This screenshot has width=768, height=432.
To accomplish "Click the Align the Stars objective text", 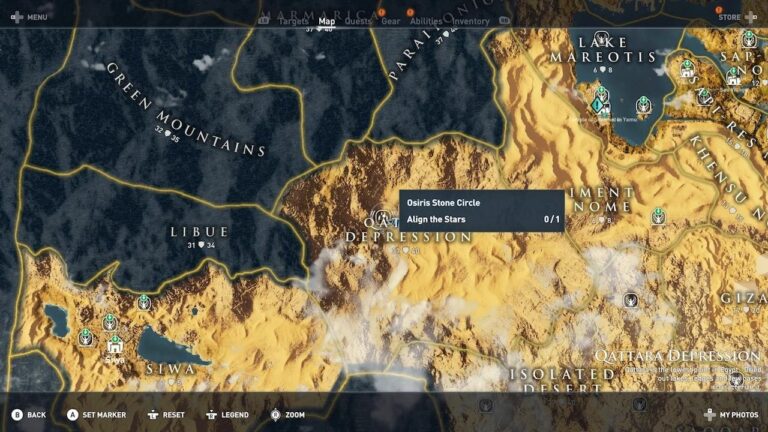I will (436, 219).
